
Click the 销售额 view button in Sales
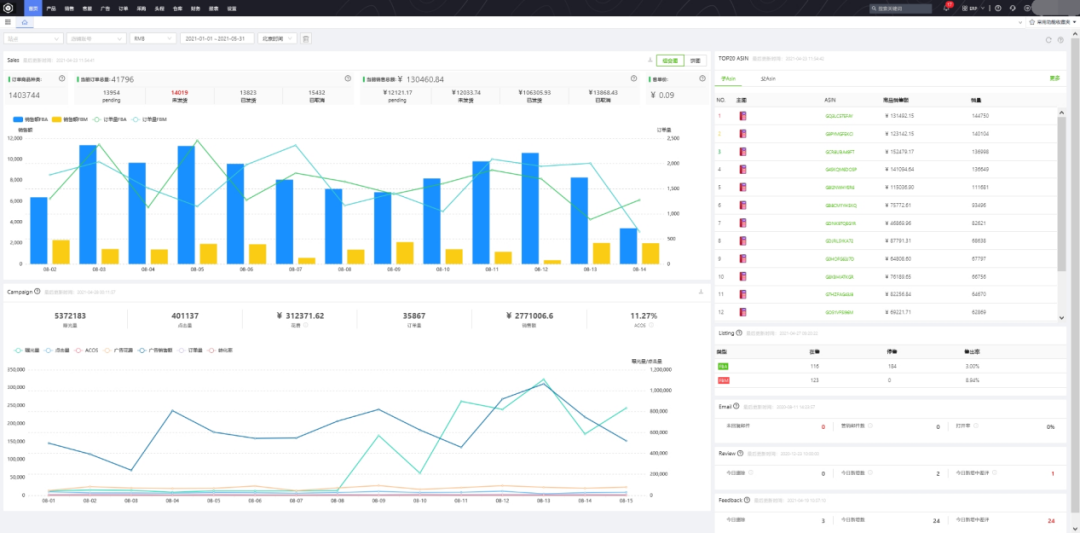(x=670, y=60)
